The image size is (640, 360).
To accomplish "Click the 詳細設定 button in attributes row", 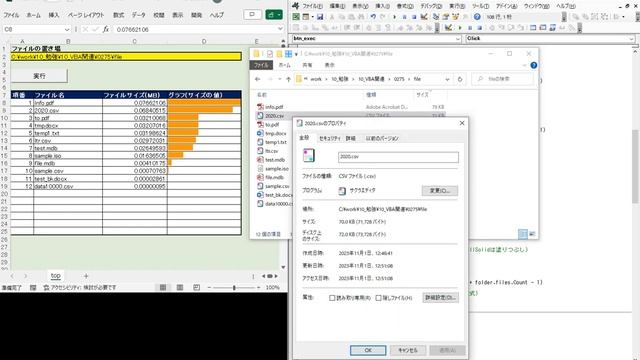I will [x=440, y=298].
